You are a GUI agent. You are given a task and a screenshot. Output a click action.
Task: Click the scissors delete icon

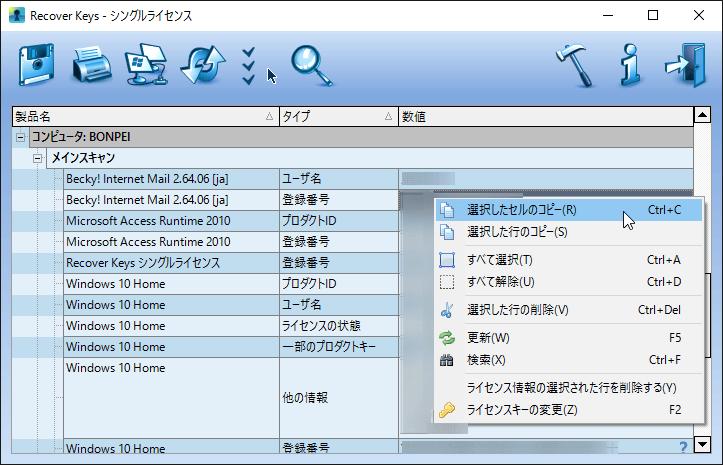click(446, 310)
